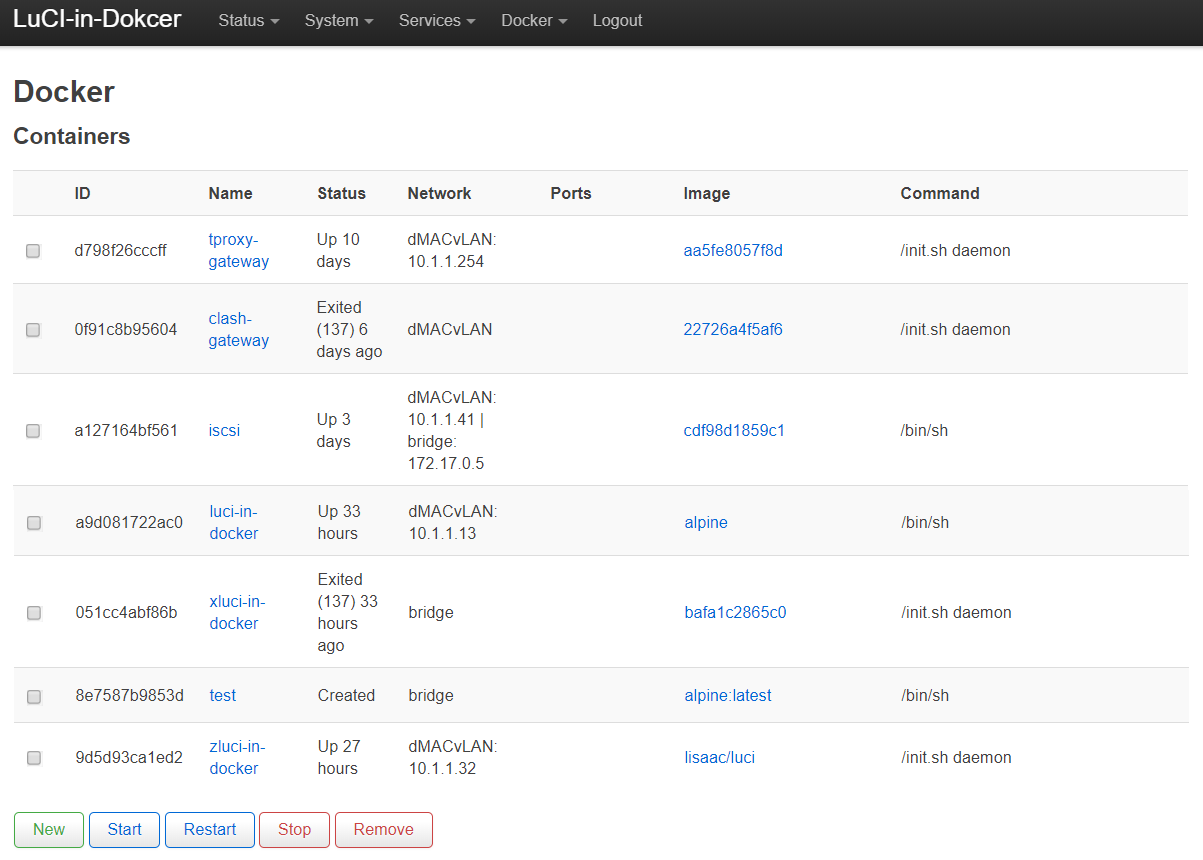Click the Start button
The image size is (1203, 860).
[124, 830]
